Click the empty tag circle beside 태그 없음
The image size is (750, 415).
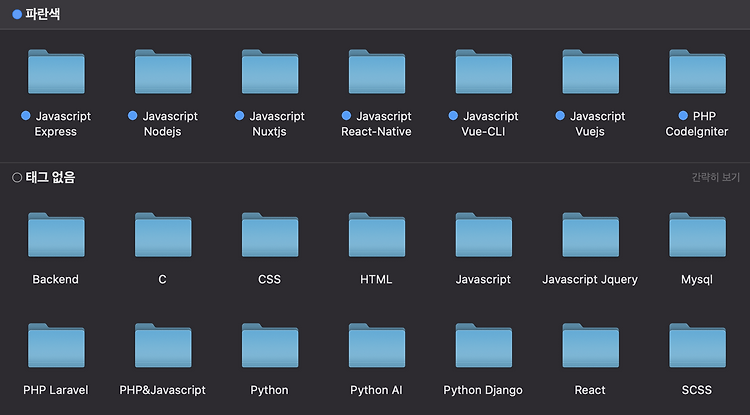point(17,177)
